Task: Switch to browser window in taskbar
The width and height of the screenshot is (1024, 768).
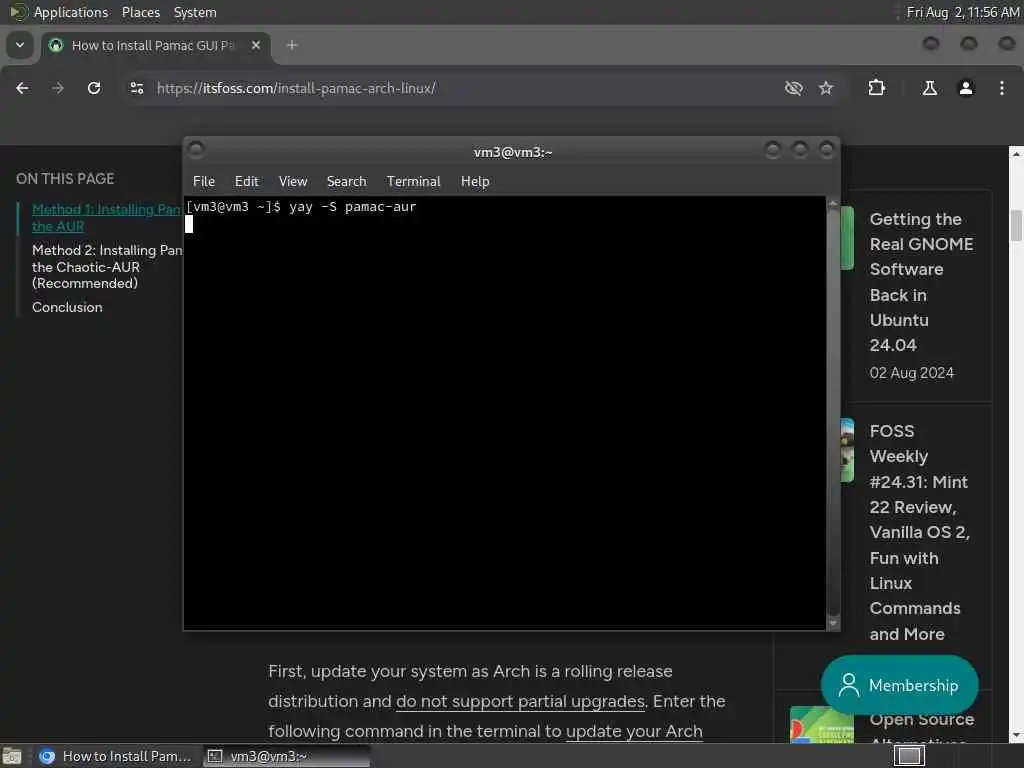Action: 116,756
